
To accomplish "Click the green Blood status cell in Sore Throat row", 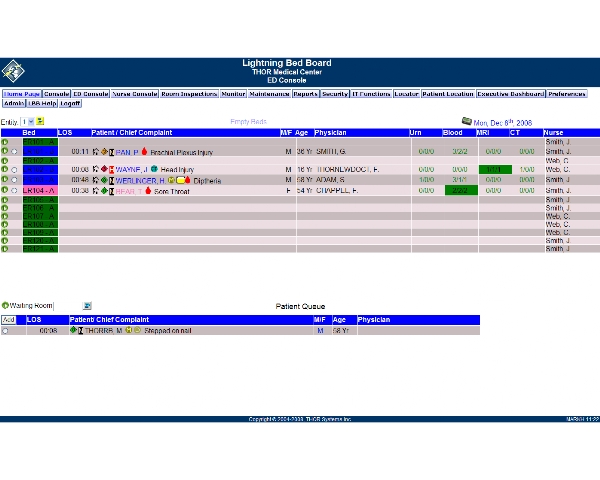I will (461, 190).
